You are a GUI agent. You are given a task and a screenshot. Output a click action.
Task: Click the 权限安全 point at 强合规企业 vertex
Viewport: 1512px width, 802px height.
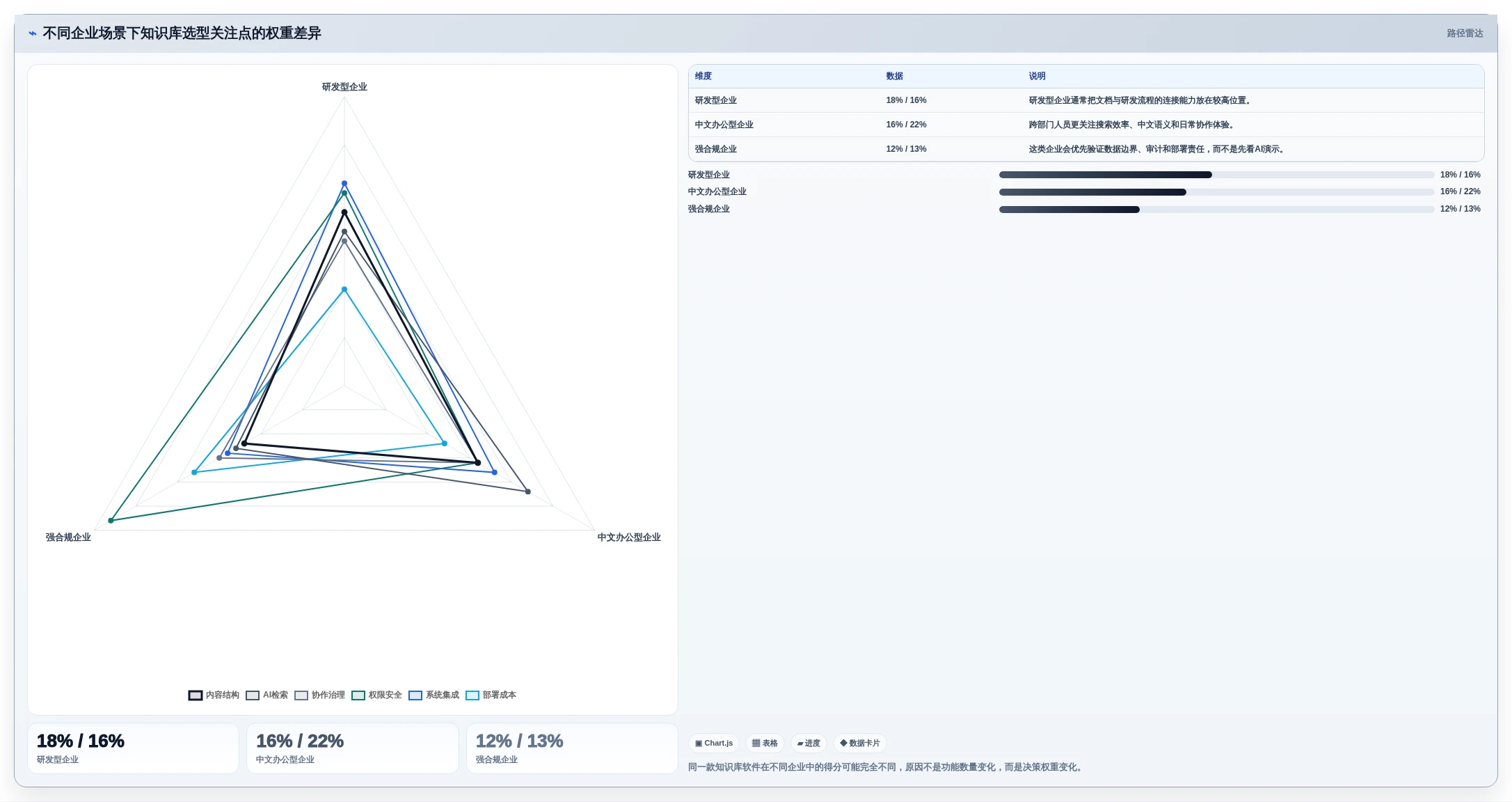click(111, 521)
